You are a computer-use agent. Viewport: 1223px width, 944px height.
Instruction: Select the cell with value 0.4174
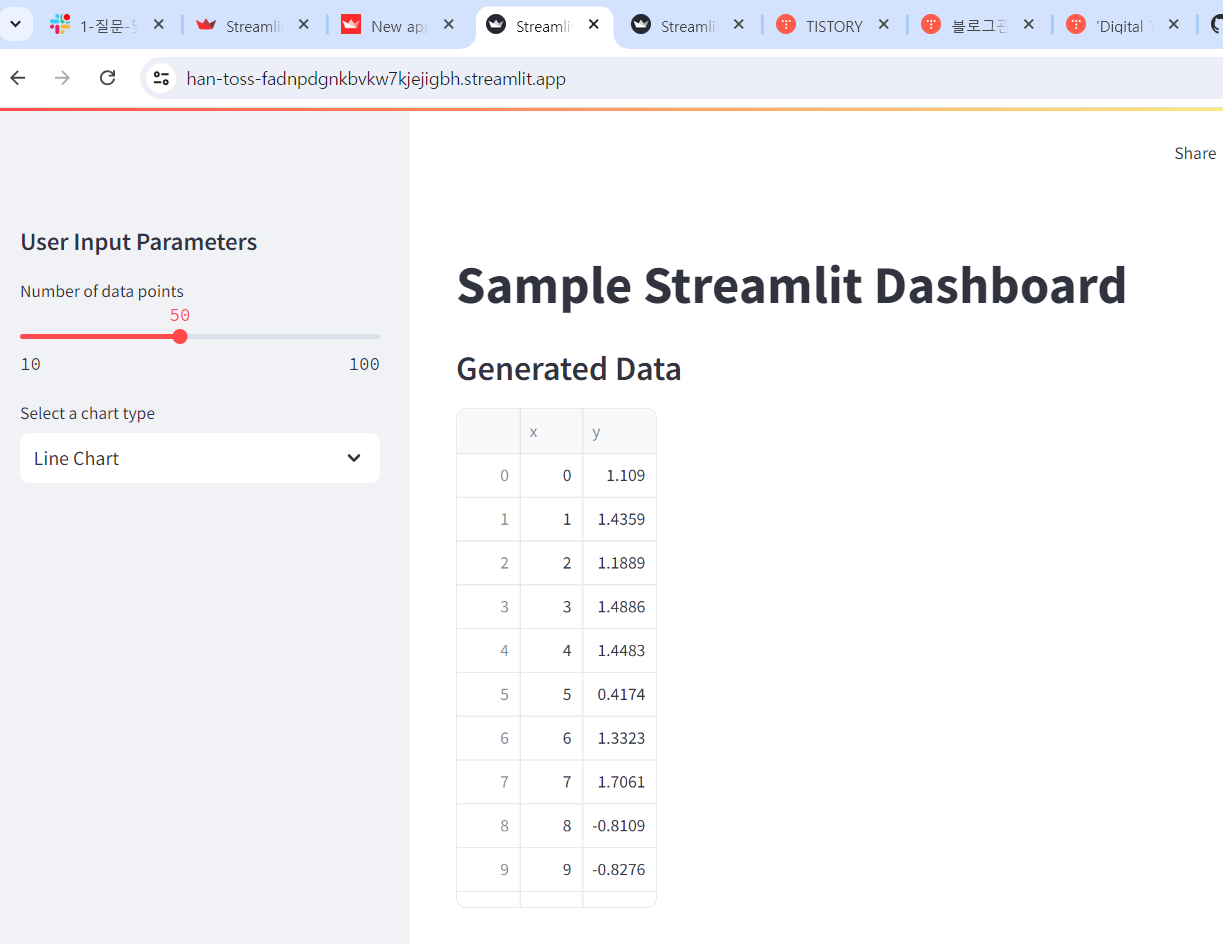619,694
